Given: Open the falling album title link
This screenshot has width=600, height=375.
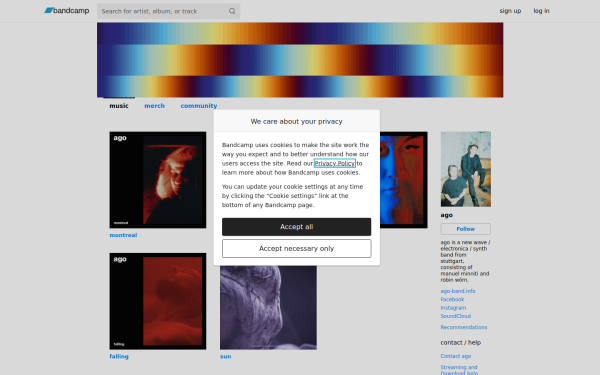Looking at the screenshot, I should 119,356.
